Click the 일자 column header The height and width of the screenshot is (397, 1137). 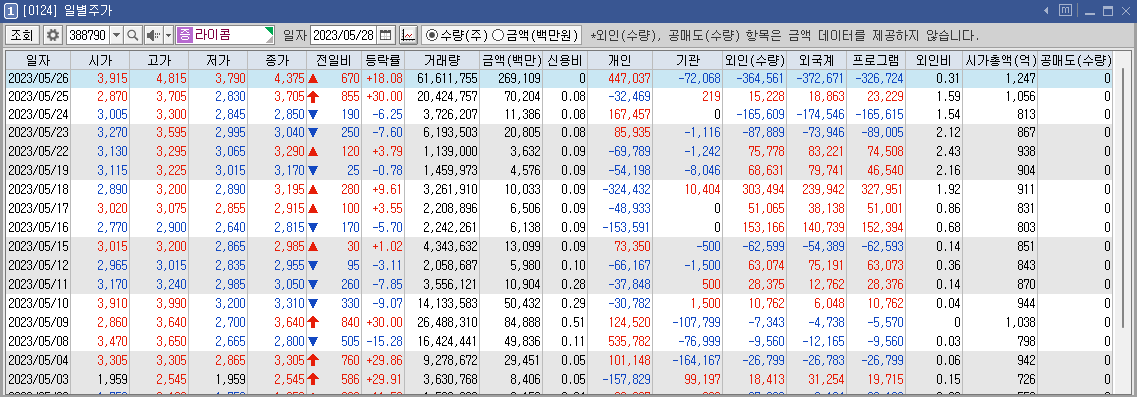pyautogui.click(x=37, y=60)
